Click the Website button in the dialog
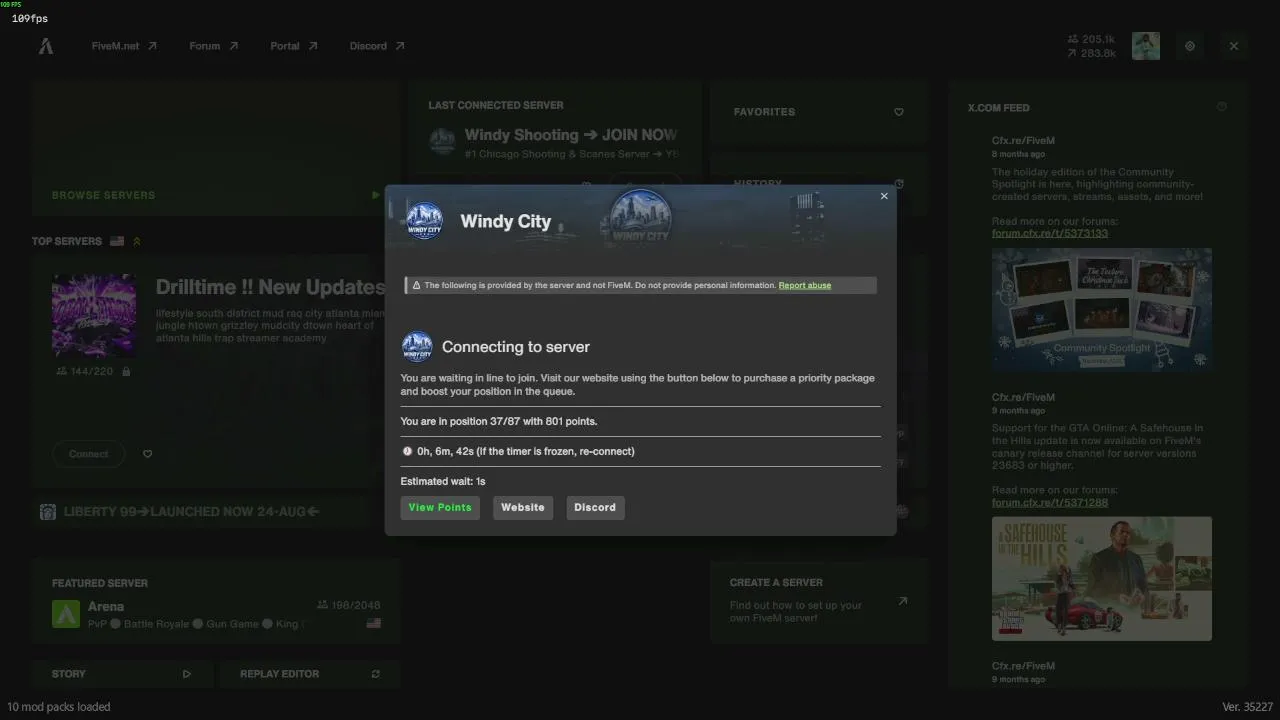1280x720 pixels. 523,508
